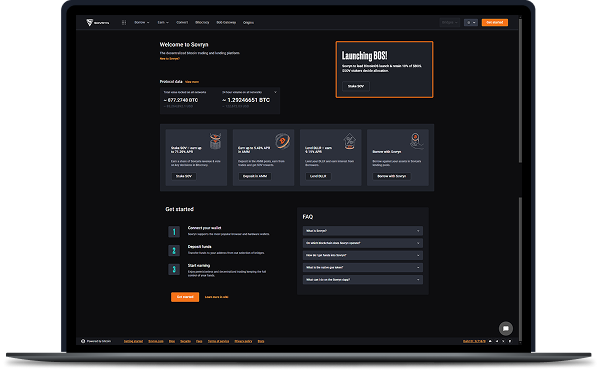Viewport: 600px width, 371px height.
Task: Click the Lend DLLR button
Action: 318,176
